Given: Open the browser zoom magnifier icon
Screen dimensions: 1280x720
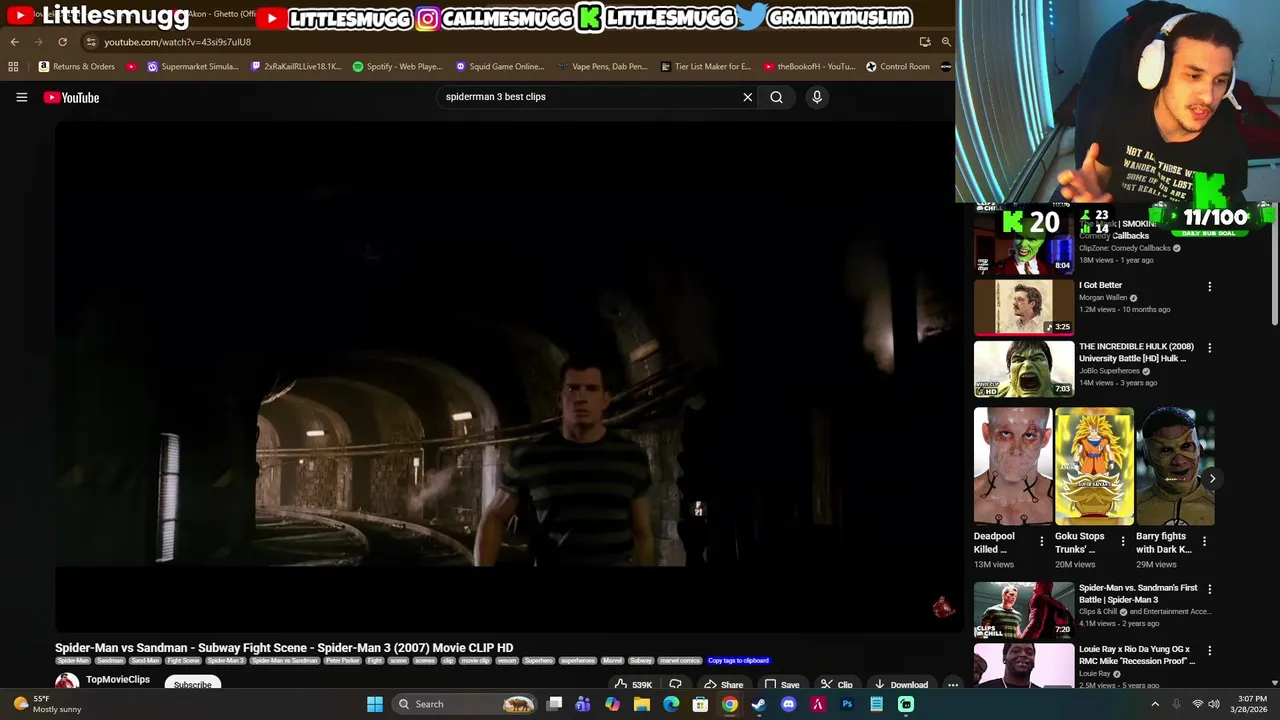Looking at the screenshot, I should click(x=946, y=42).
